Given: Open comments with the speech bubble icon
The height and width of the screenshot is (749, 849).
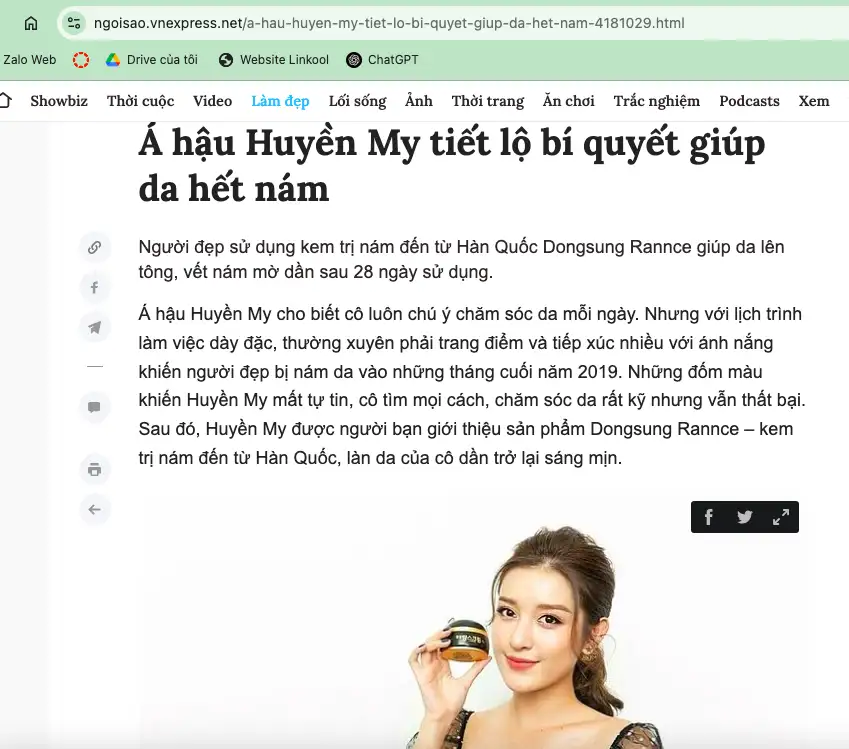Looking at the screenshot, I should point(94,407).
